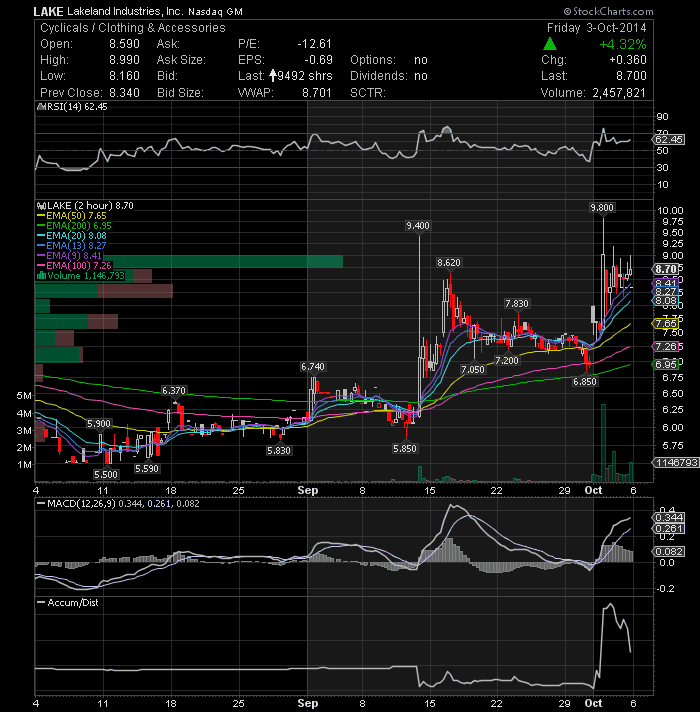Click the 0.082 MACD histogram axis tag
Image resolution: width=700 pixels, height=712 pixels.
(x=669, y=551)
